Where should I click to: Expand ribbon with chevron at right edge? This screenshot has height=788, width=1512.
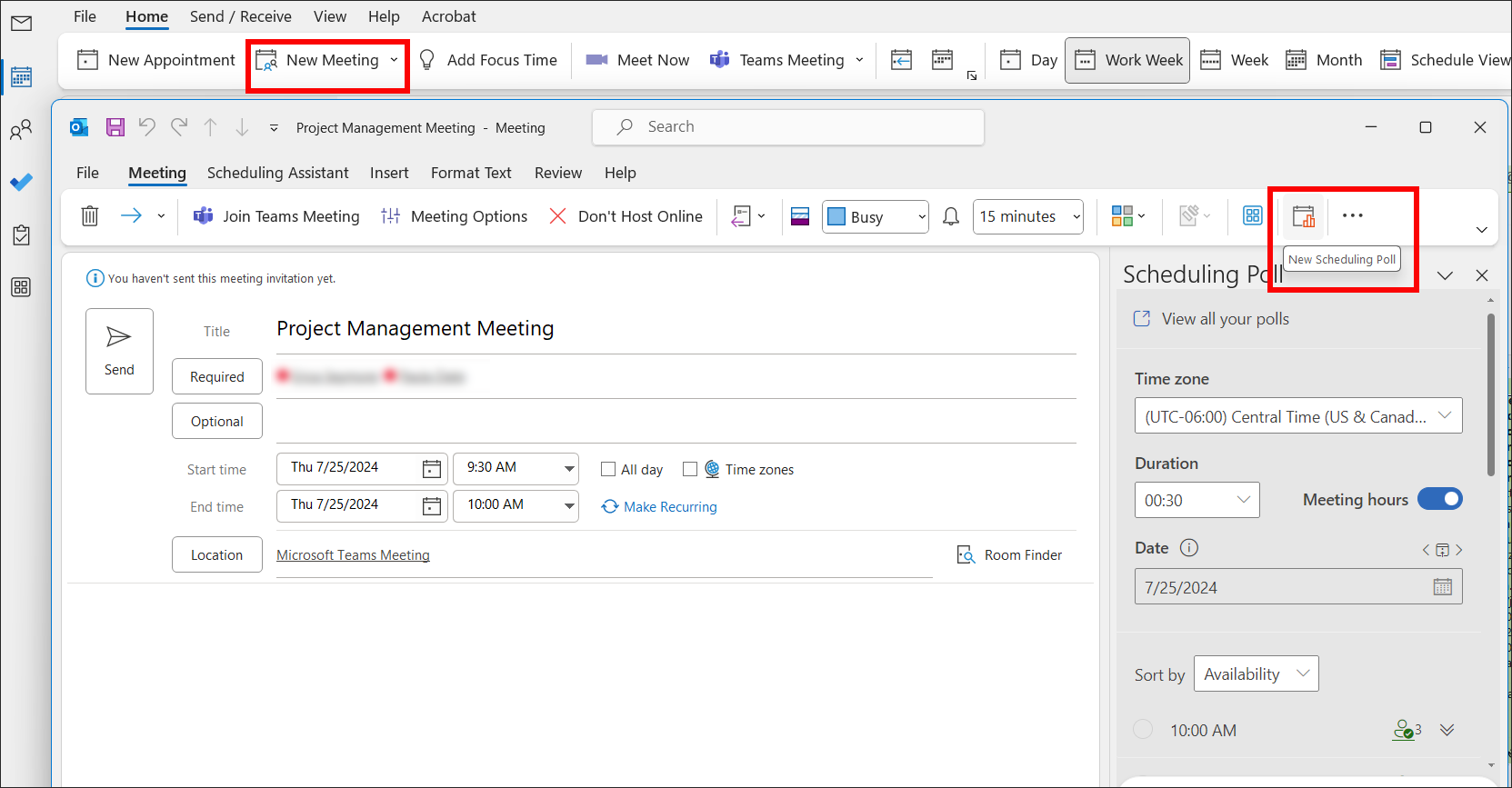point(1482,230)
